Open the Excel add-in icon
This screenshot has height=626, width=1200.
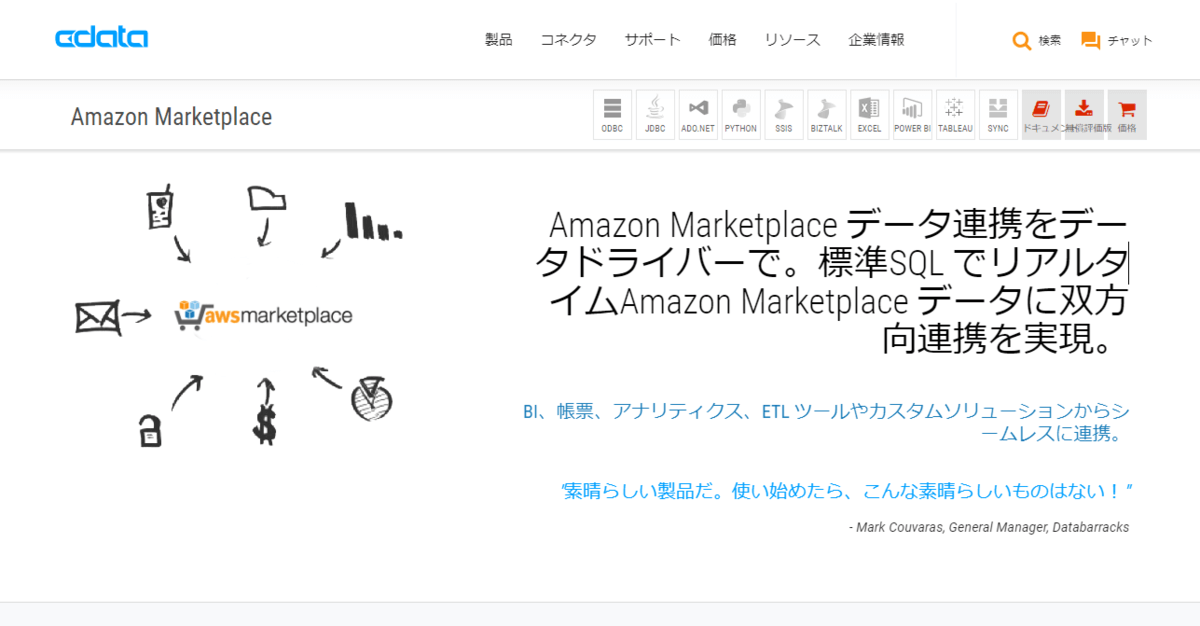click(869, 115)
